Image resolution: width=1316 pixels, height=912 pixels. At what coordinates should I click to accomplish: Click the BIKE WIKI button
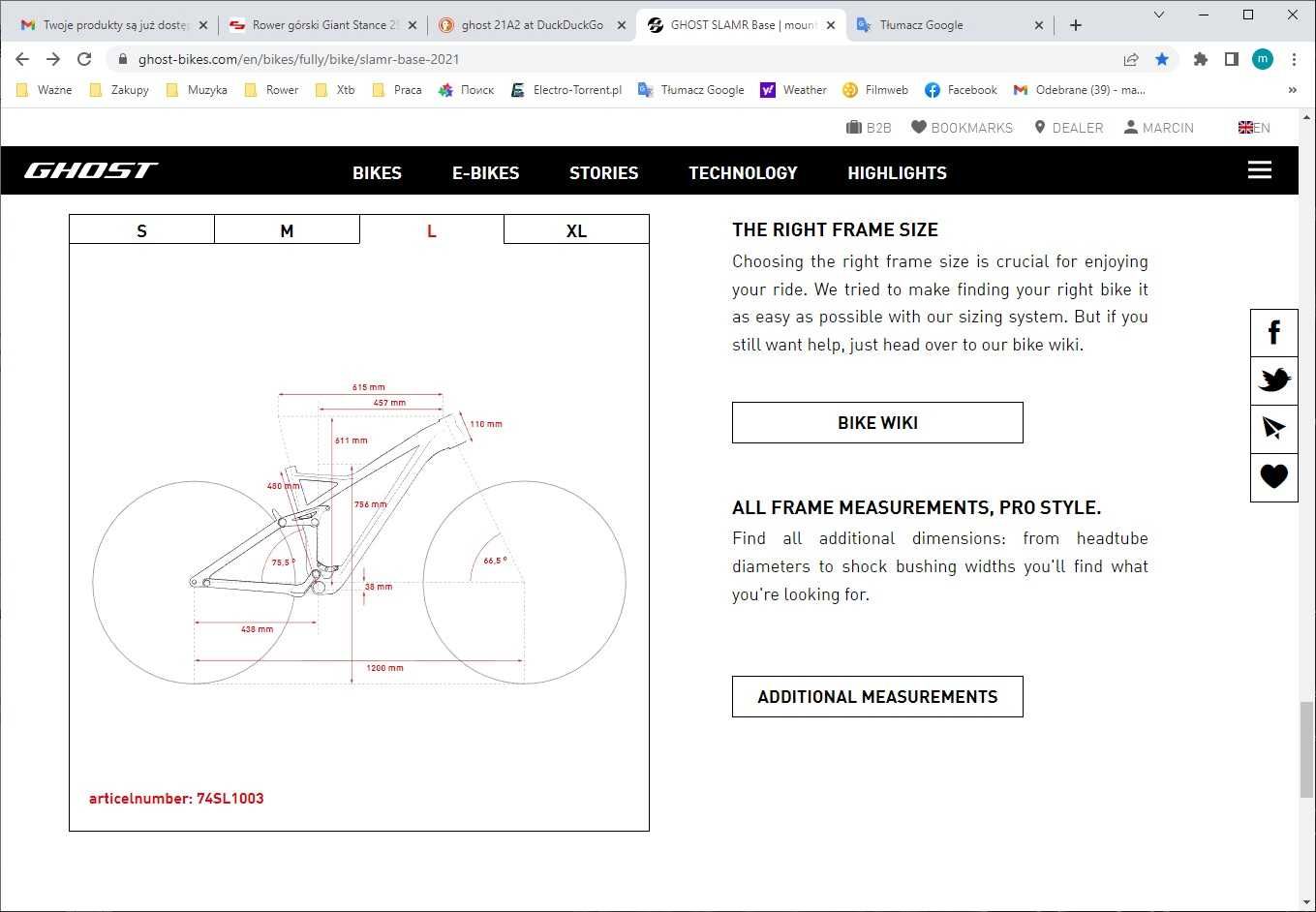[x=877, y=423]
